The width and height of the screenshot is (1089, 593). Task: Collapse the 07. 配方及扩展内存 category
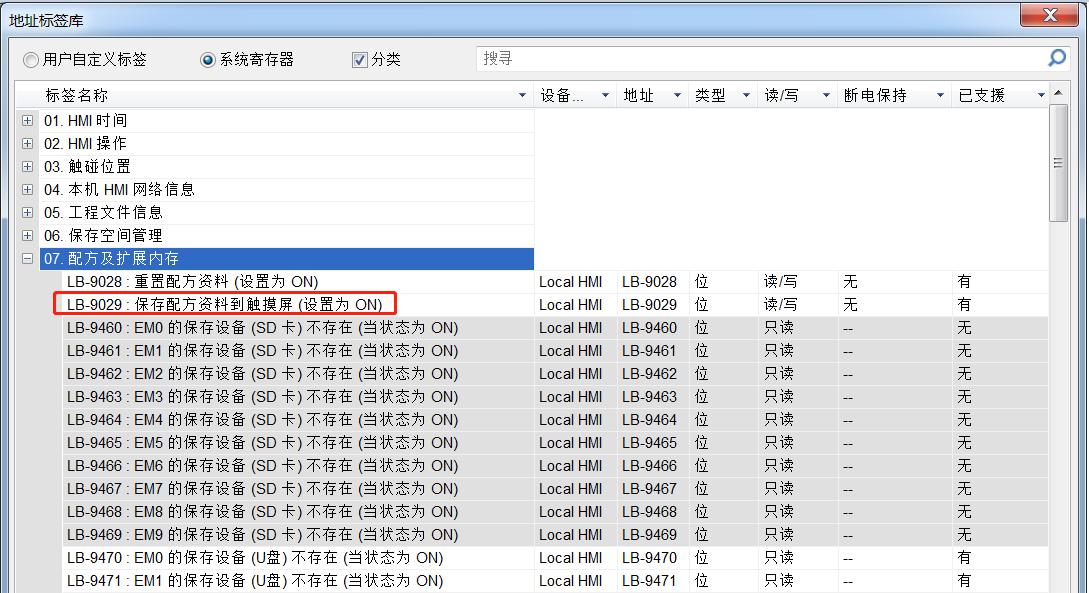pyautogui.click(x=27, y=258)
